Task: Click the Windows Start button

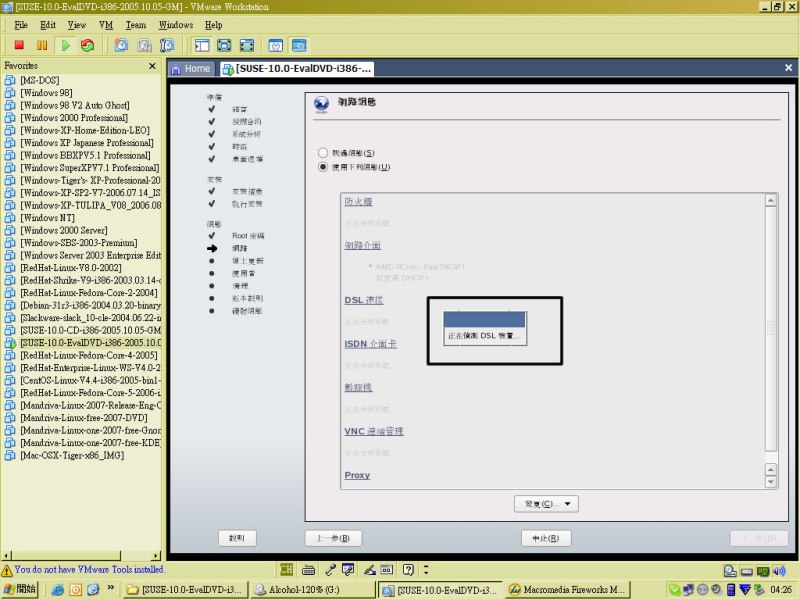Action: click(19, 589)
